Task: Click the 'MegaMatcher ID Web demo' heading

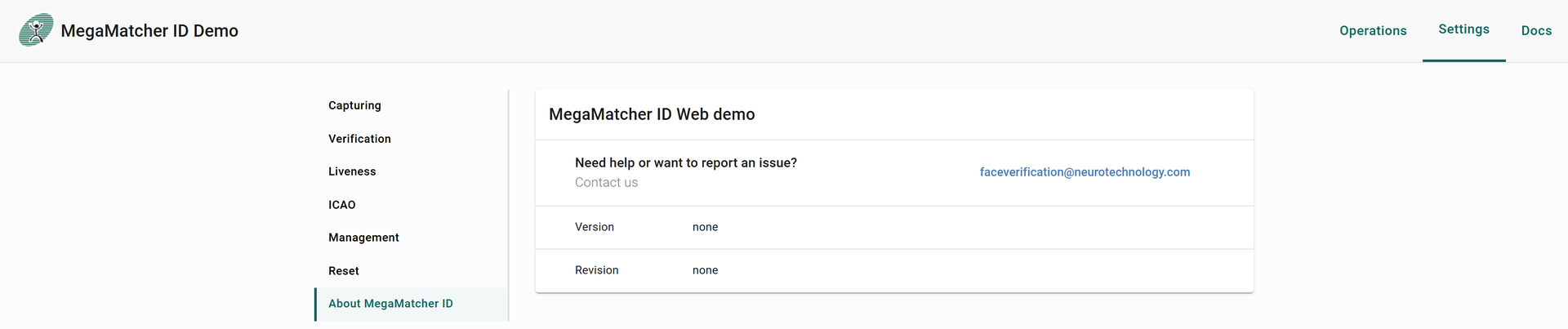Action: (x=652, y=114)
